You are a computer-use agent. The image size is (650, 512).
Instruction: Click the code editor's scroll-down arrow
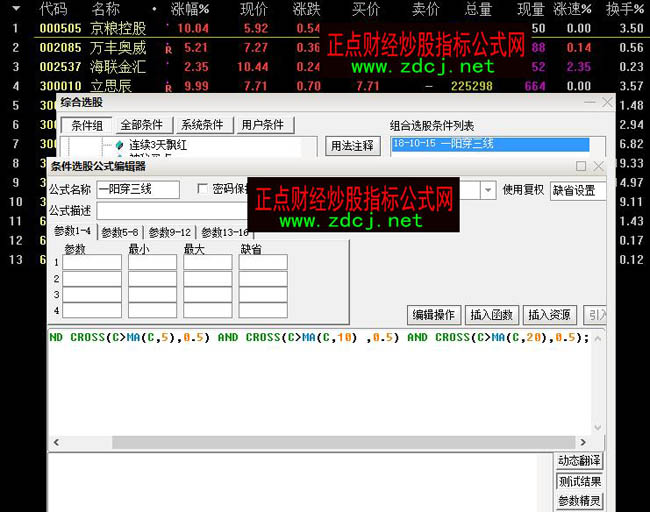point(597,428)
